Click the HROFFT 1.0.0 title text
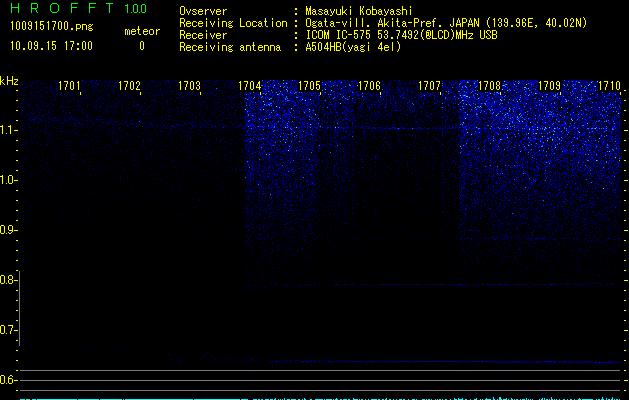The width and height of the screenshot is (629, 400). coord(78,8)
